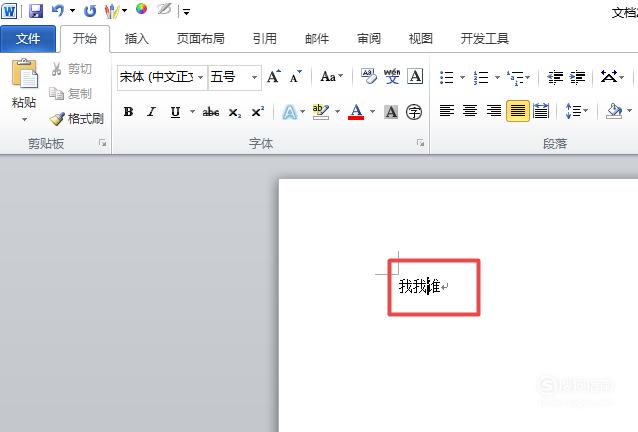Apply red font color A

click(x=356, y=112)
